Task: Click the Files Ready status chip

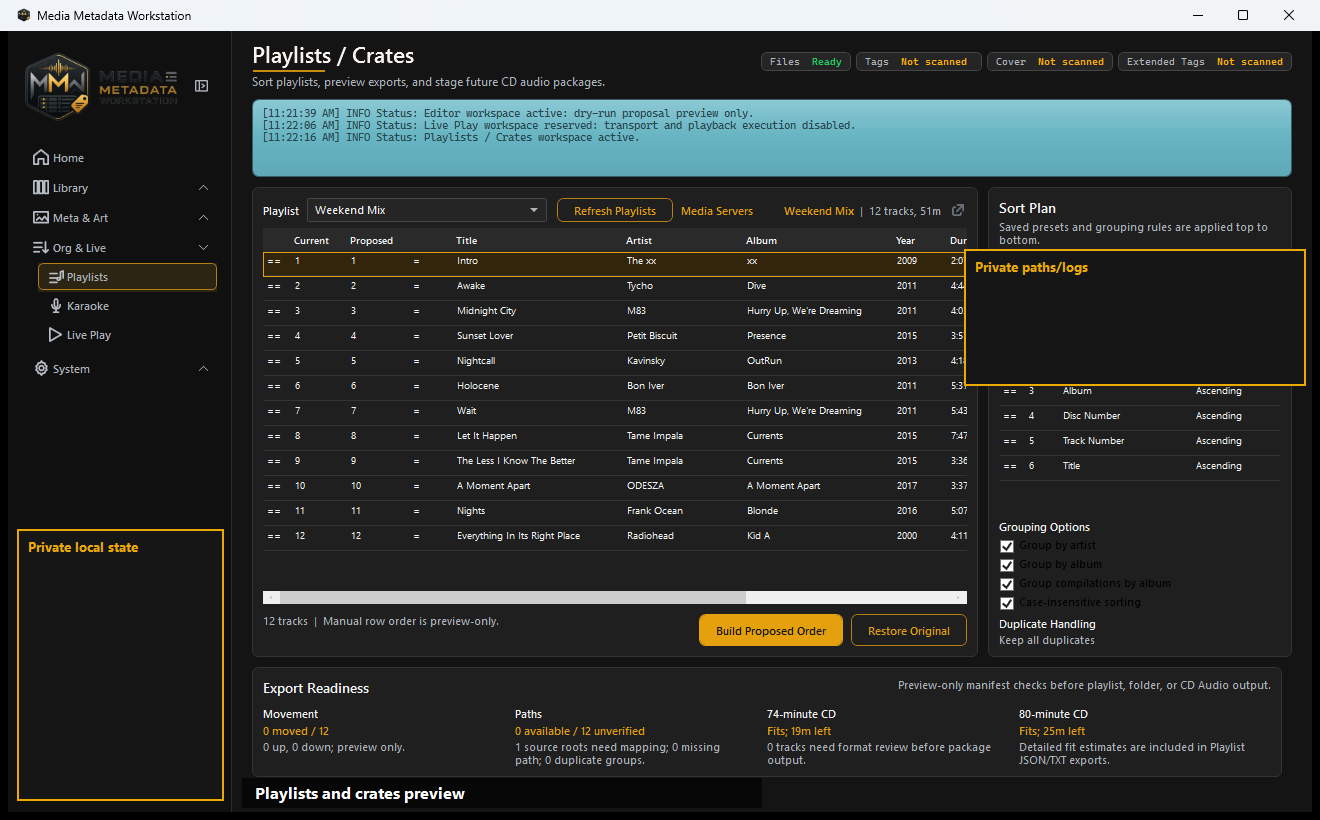Action: point(806,62)
